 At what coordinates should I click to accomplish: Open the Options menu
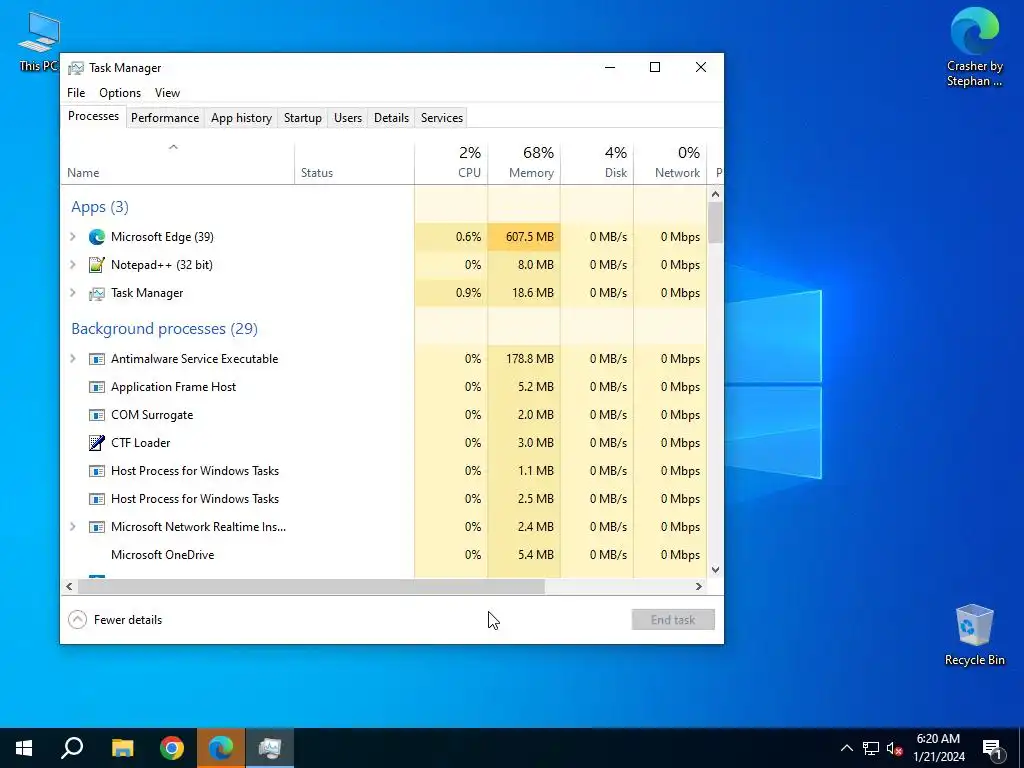(x=120, y=93)
